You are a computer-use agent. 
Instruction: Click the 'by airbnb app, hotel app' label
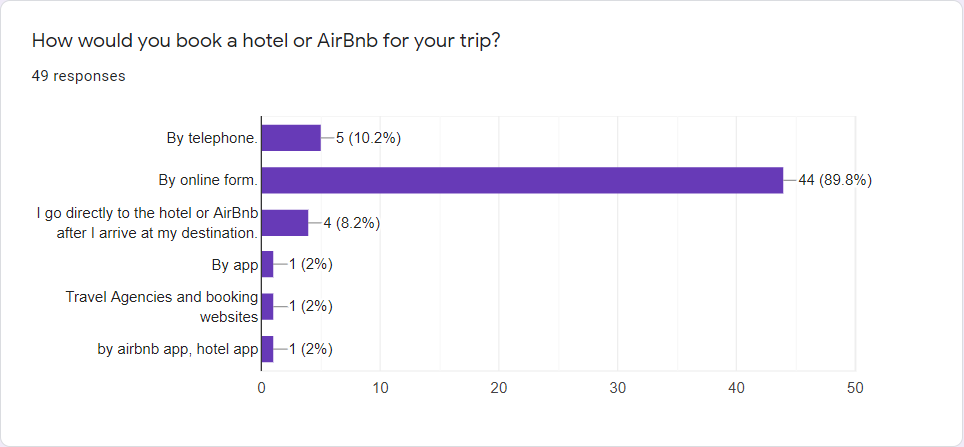178,349
